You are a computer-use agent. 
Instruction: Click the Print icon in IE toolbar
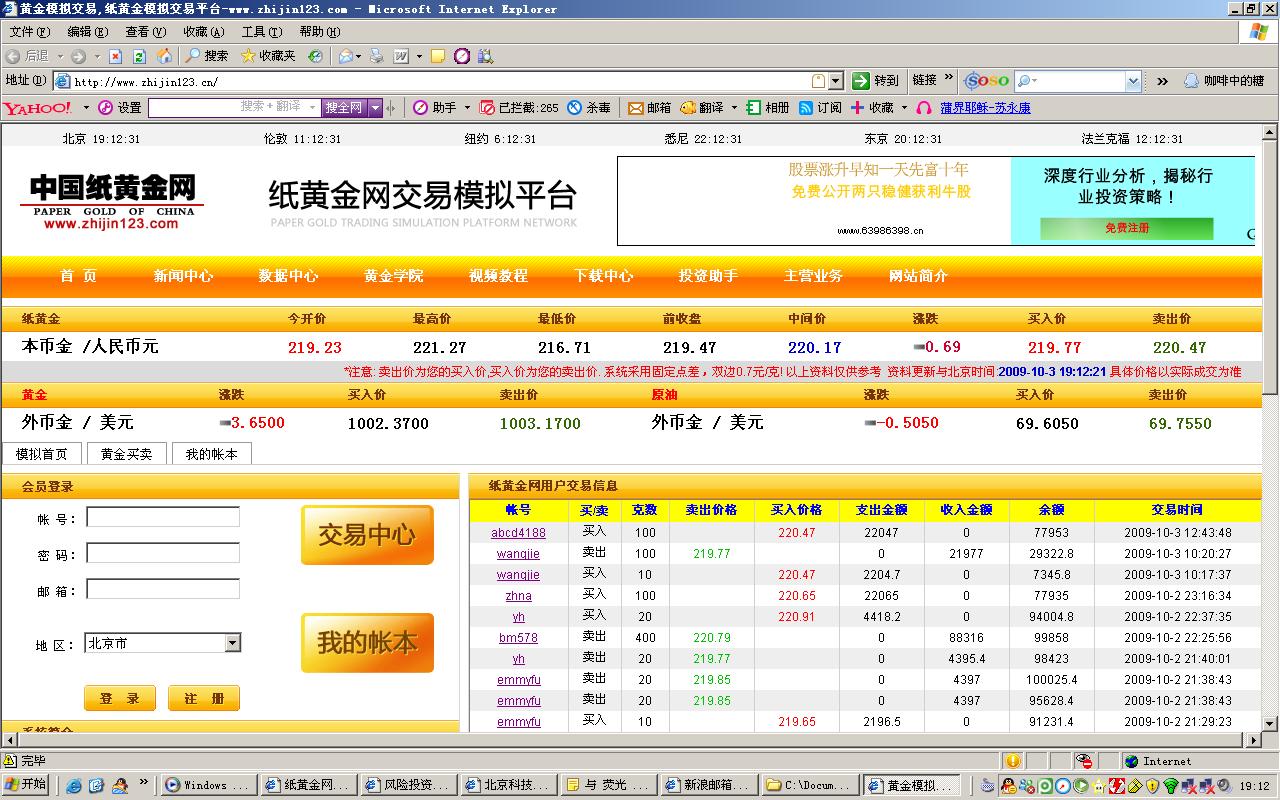pos(376,56)
